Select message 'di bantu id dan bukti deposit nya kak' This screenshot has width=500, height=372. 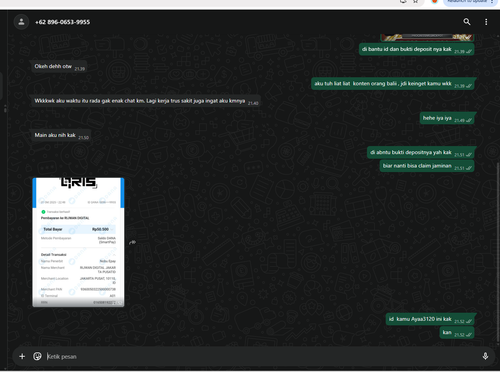click(x=417, y=49)
